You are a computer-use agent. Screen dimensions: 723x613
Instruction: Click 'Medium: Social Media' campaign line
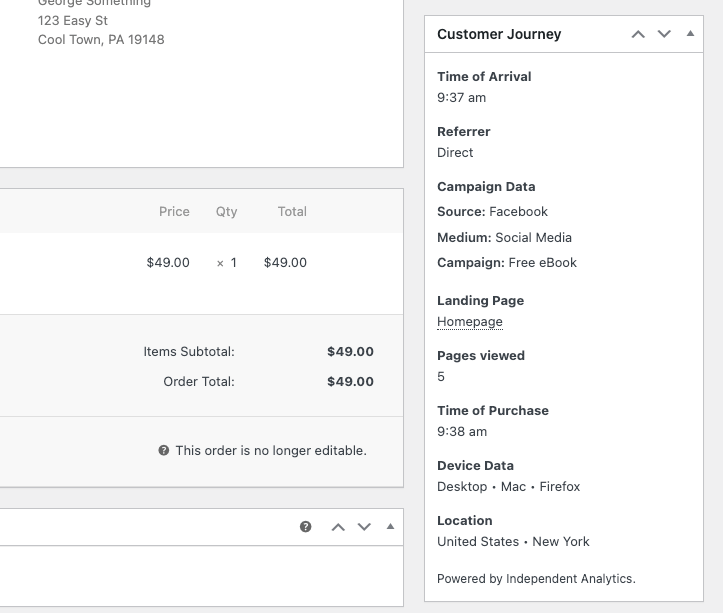coord(504,238)
